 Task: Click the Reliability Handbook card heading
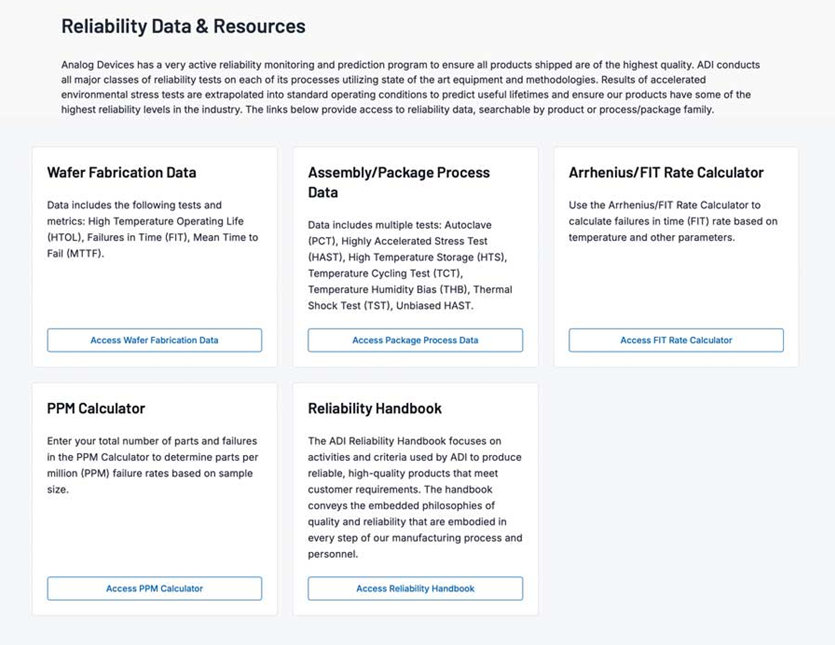[x=375, y=408]
